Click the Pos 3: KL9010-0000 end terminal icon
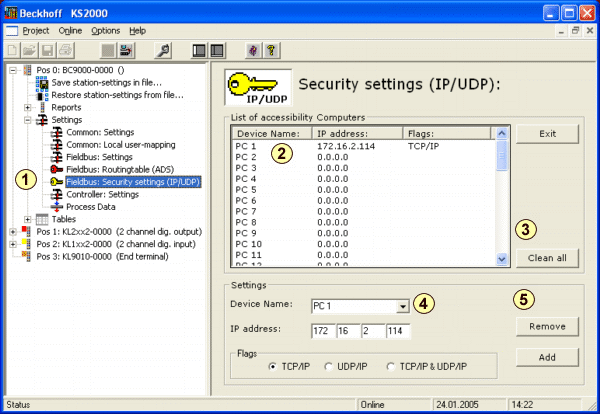 26,256
